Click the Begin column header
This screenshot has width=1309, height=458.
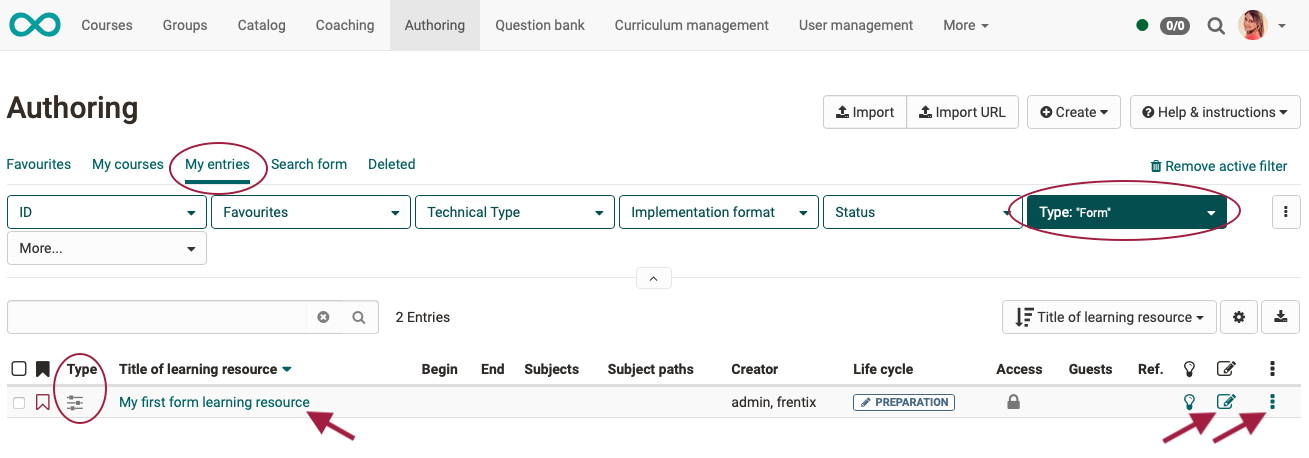pos(440,369)
